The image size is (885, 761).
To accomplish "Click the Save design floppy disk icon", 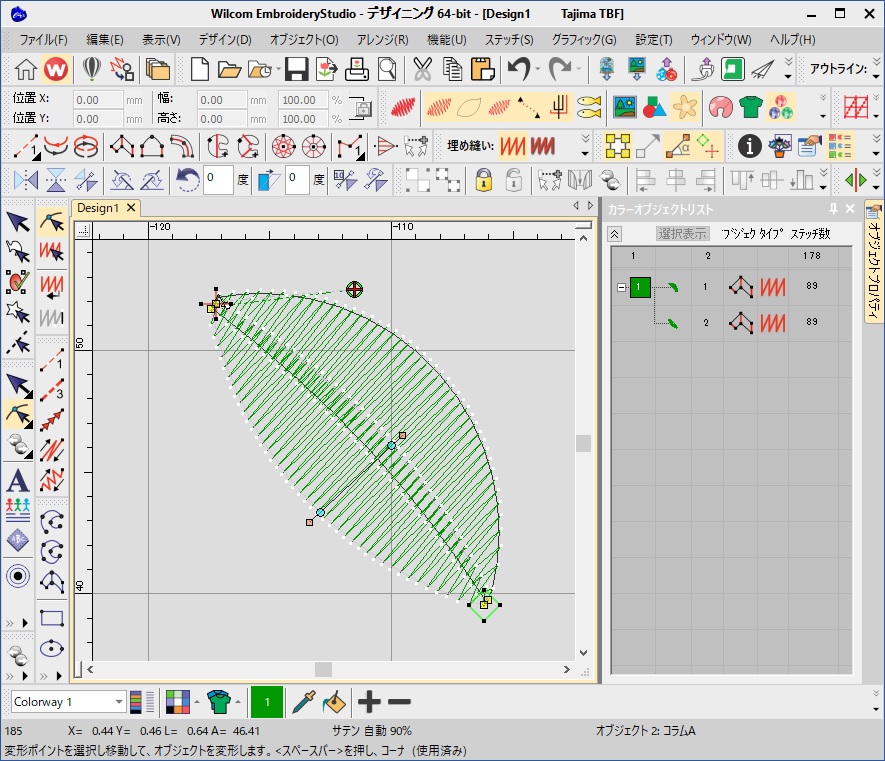I will tap(295, 69).
